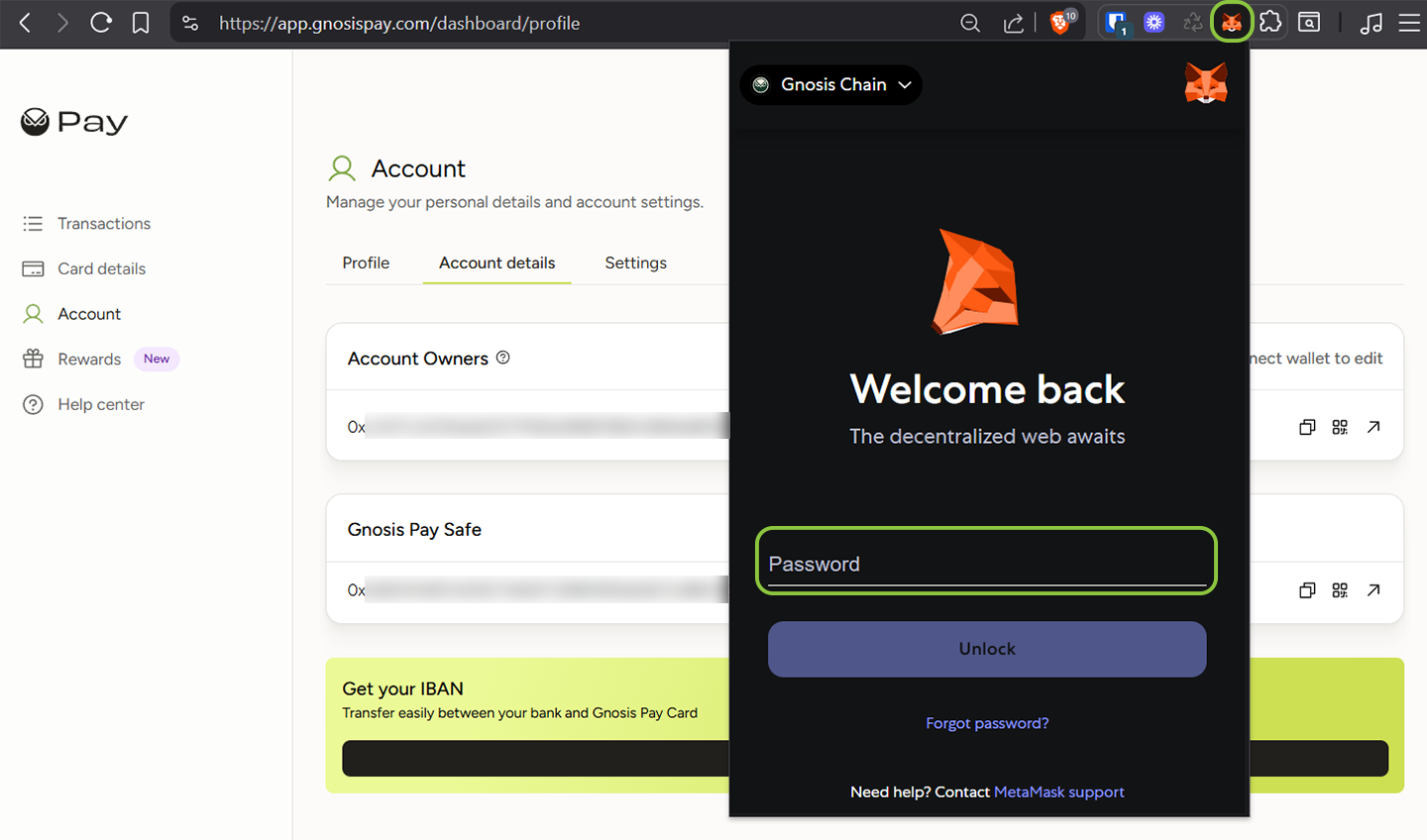Image resolution: width=1427 pixels, height=840 pixels.
Task: Show QR code for Account Owners address
Action: point(1340,427)
